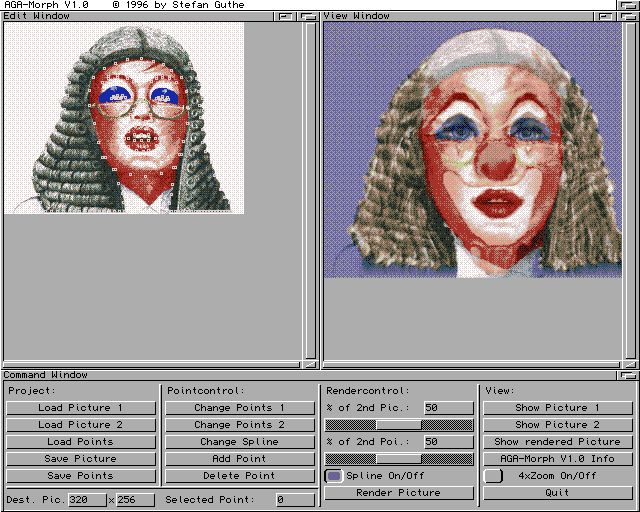Toggle the Spline On/Off checkbox
The image size is (640, 512).
tap(334, 476)
